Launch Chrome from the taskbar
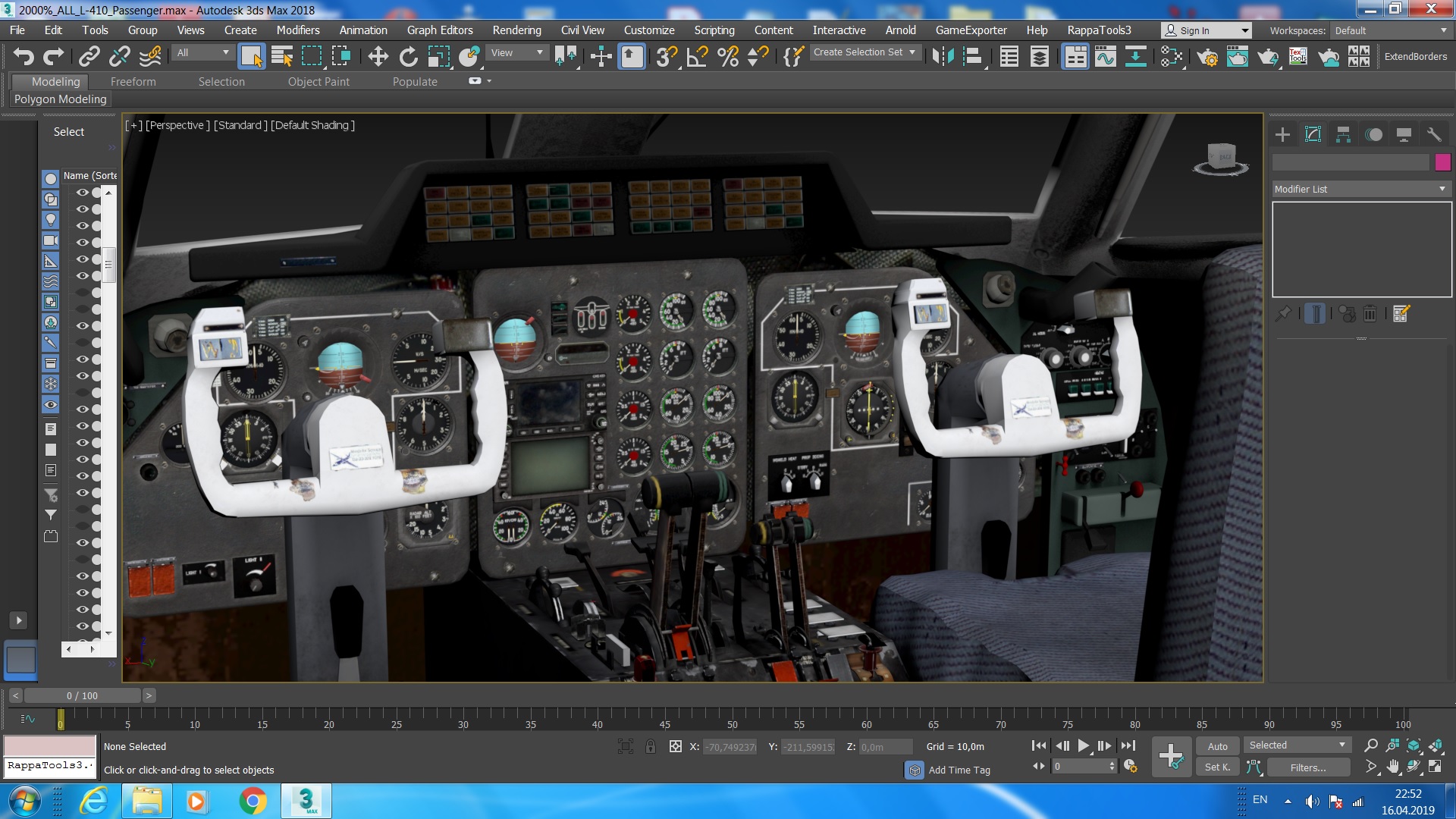 click(253, 801)
